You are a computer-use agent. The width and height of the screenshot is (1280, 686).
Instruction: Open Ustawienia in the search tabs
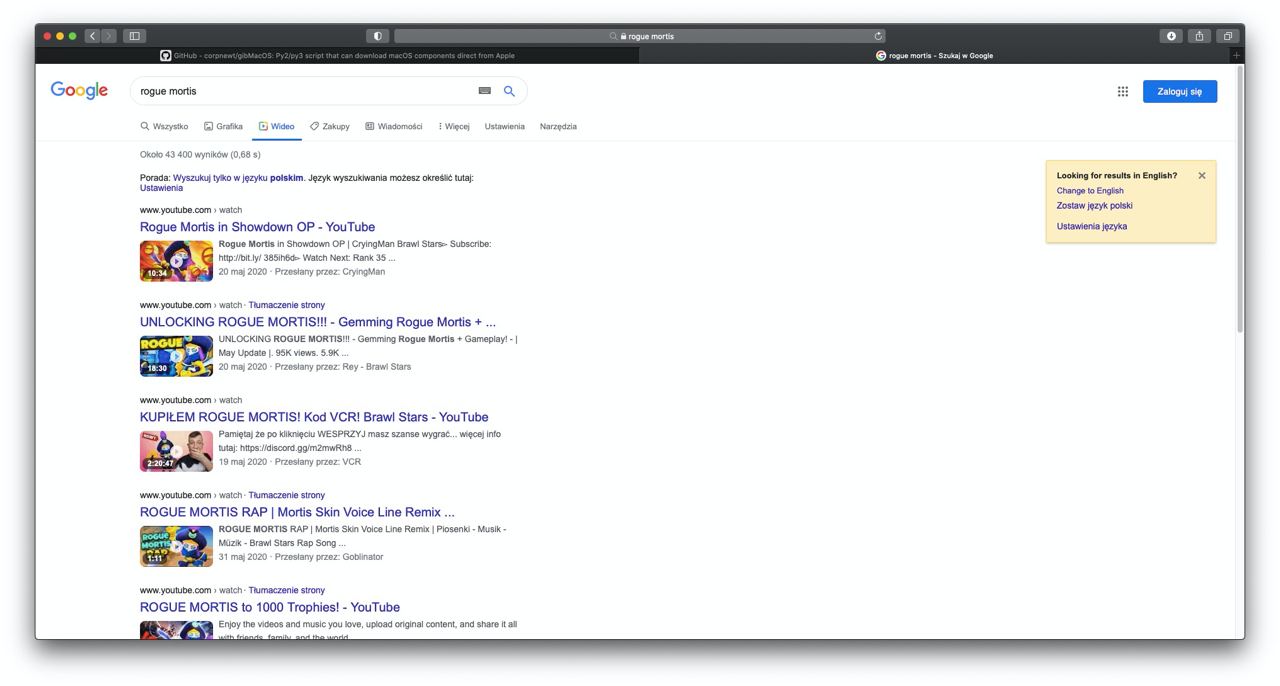(505, 126)
